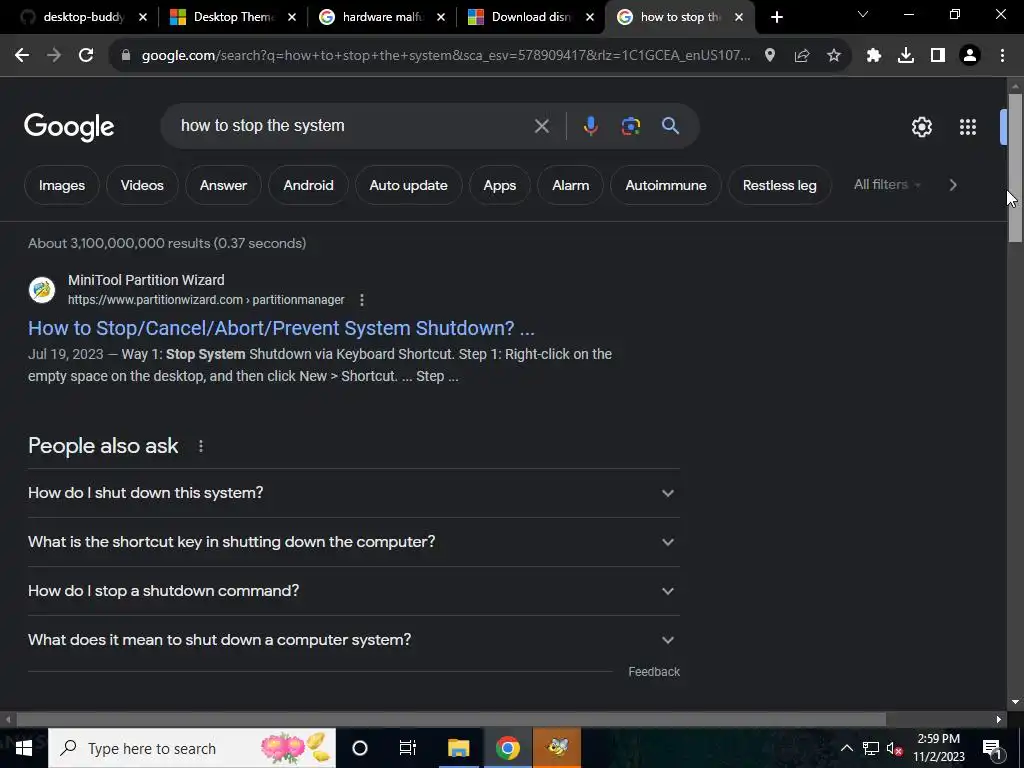
Task: Toggle the Chrome side panel icon
Action: click(938, 56)
